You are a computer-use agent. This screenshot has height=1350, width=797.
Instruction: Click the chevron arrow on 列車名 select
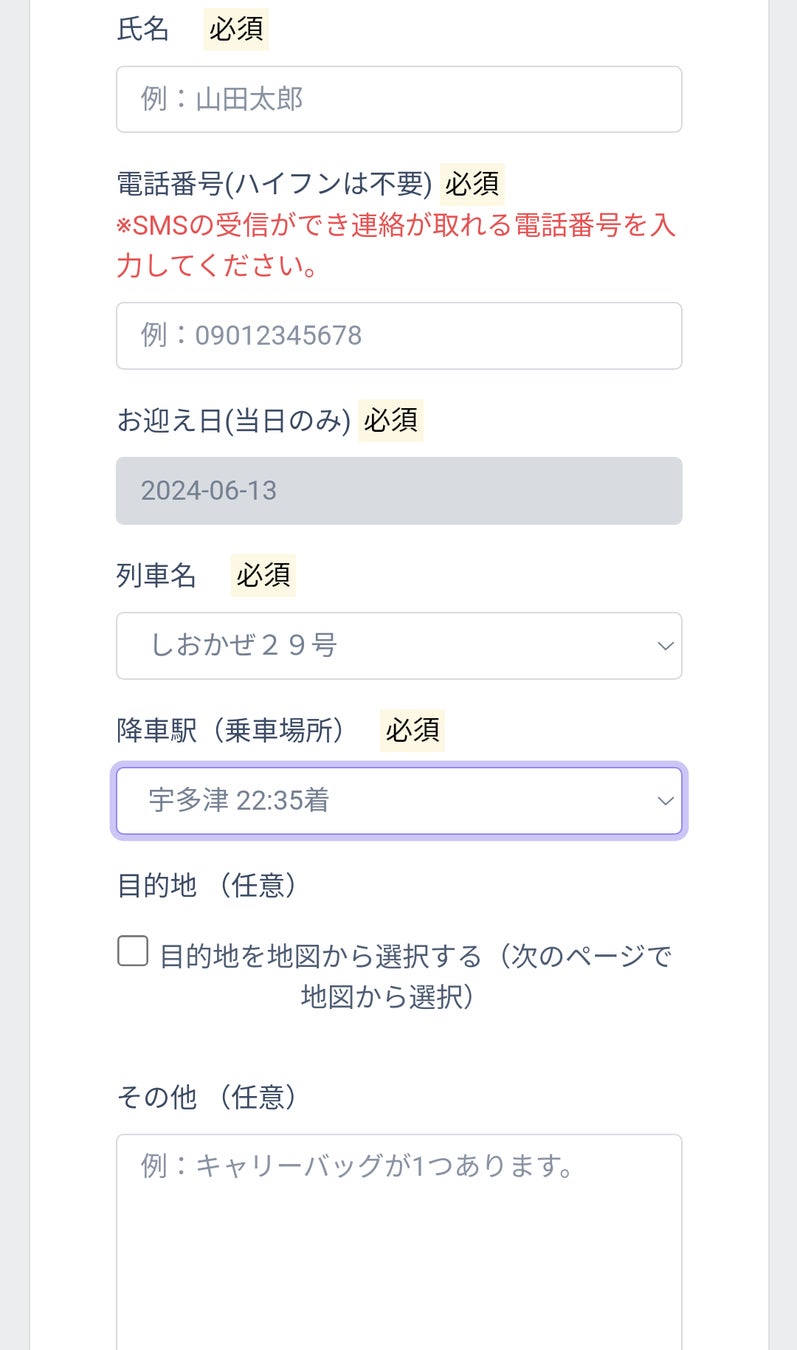[x=665, y=646]
